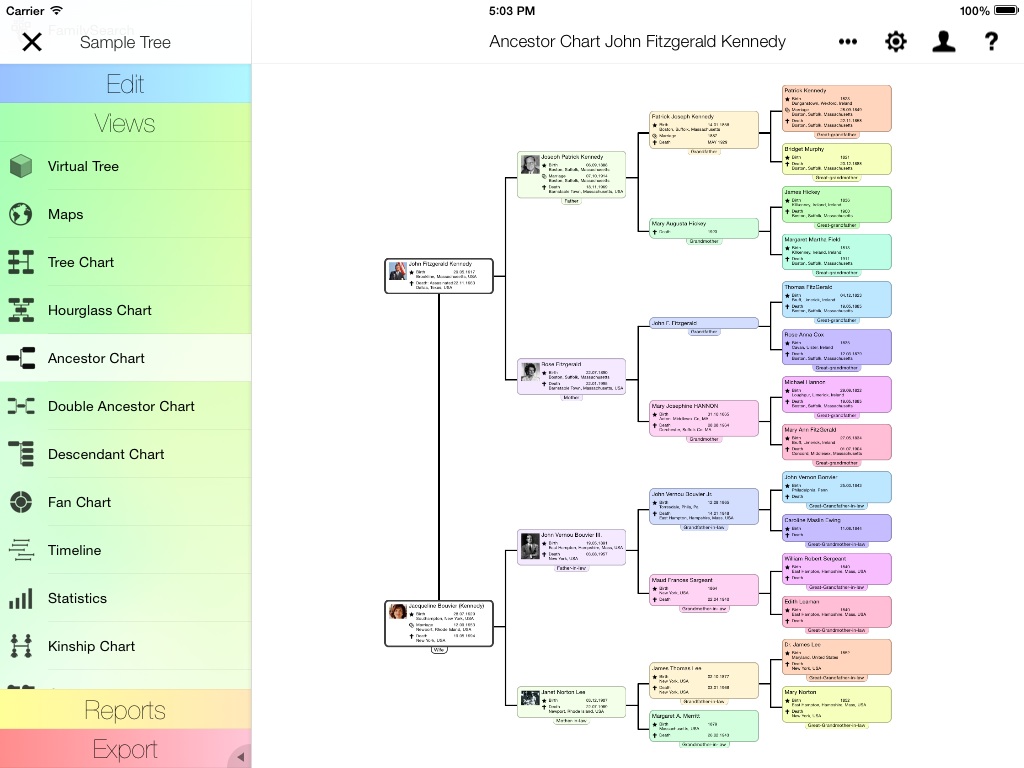Select the Rose Anna Cox card

click(837, 347)
